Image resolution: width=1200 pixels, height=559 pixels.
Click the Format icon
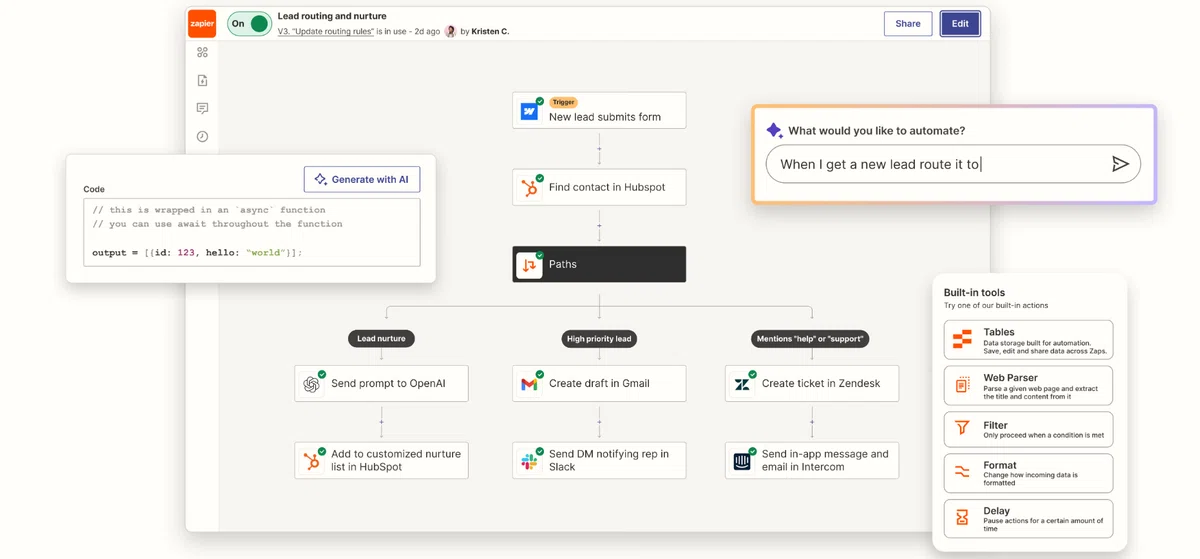pyautogui.click(x=962, y=472)
